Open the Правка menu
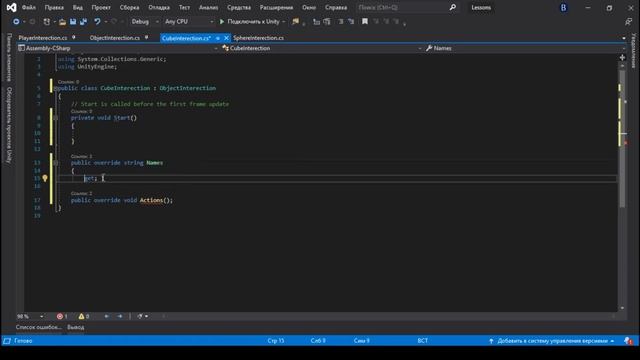Viewport: 640px width, 360px height. [x=54, y=7]
